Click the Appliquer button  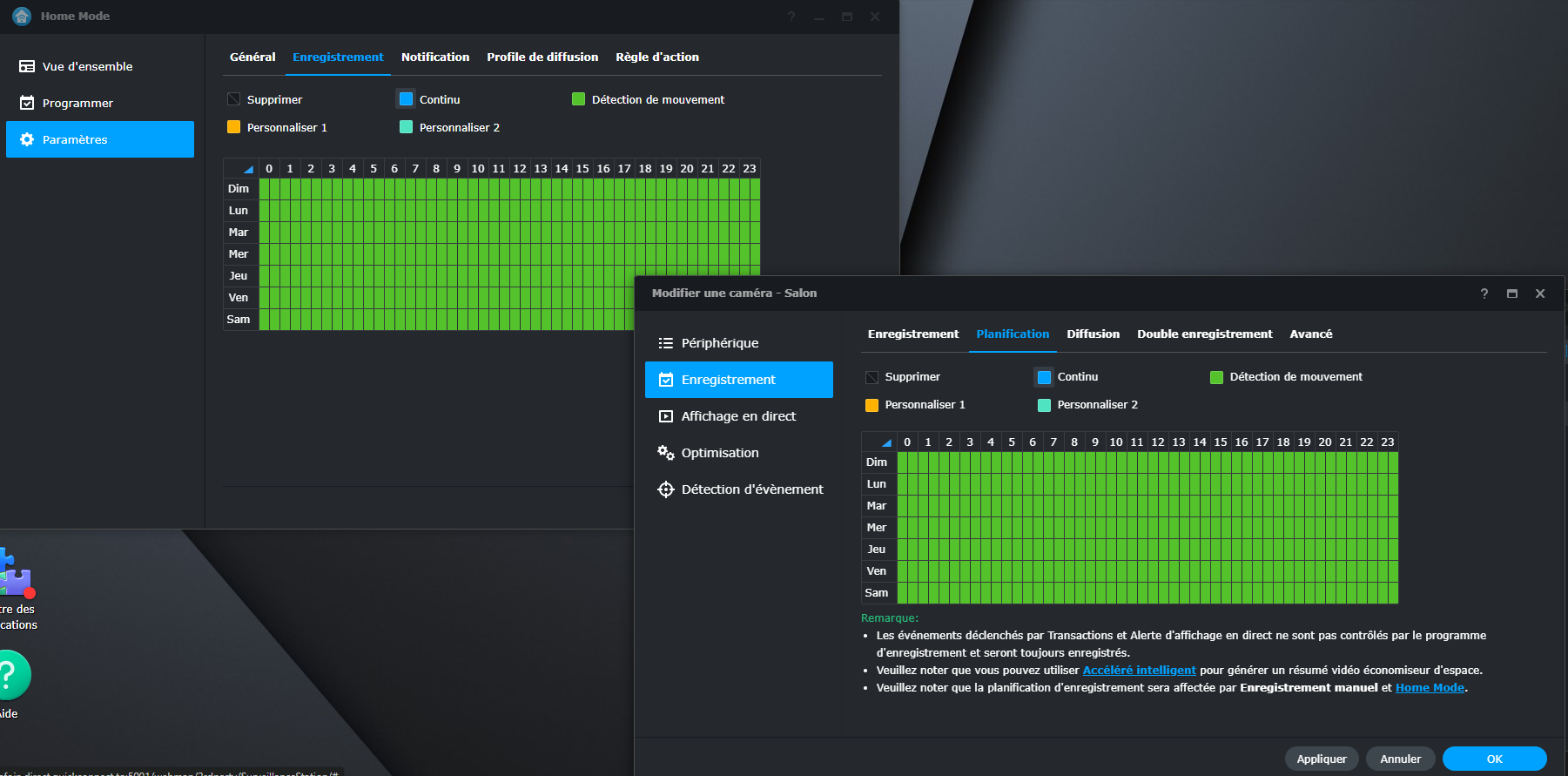pos(1321,759)
